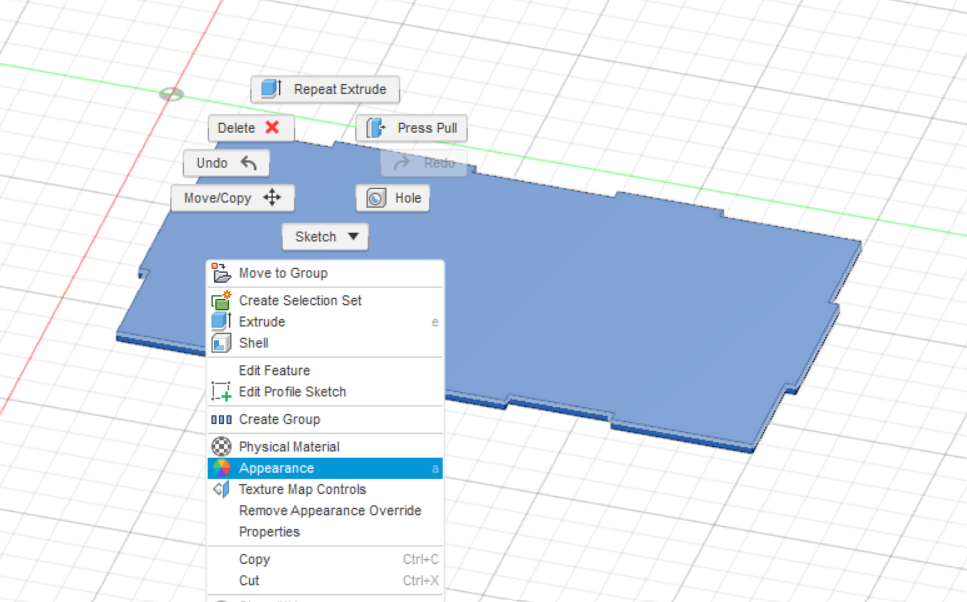
Task: Select Copy in the context menu
Action: click(x=325, y=559)
